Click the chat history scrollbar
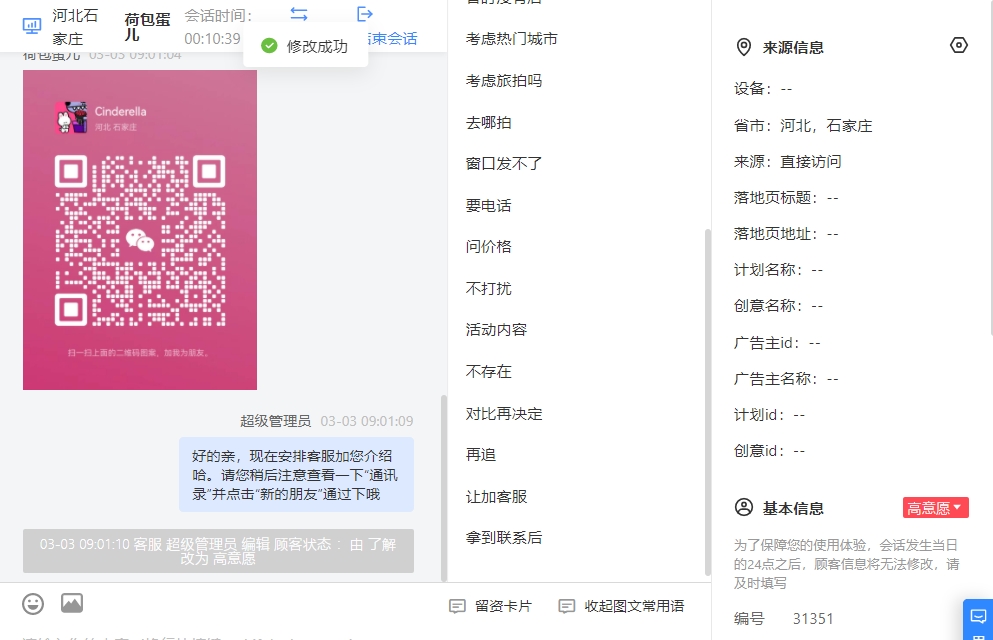993x640 pixels. [444, 487]
